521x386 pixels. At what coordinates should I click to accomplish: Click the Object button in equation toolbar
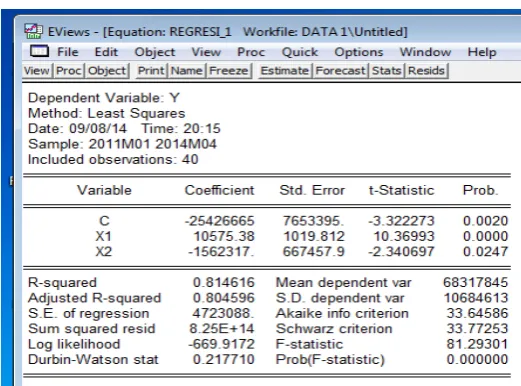pyautogui.click(x=107, y=71)
